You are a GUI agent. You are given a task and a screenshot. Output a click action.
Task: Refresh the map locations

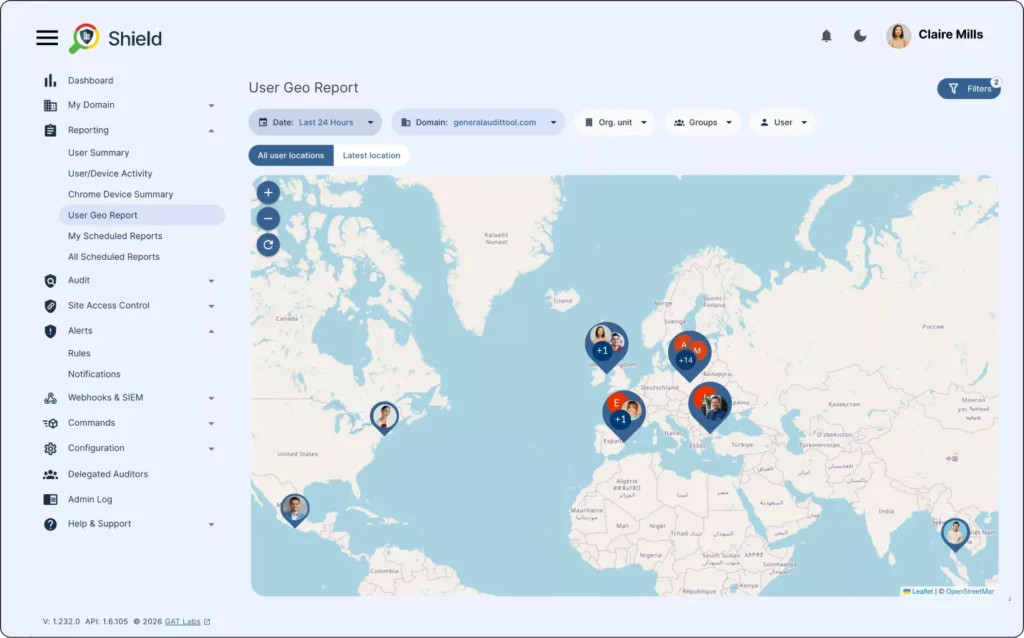click(x=267, y=244)
